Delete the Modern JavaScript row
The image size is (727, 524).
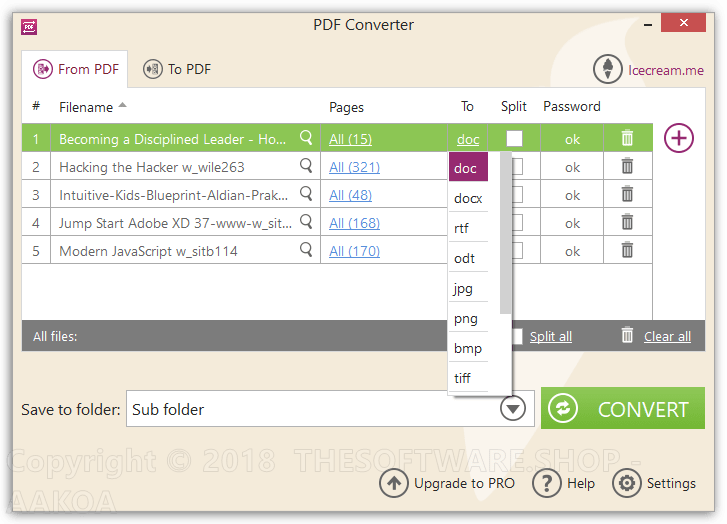click(627, 250)
